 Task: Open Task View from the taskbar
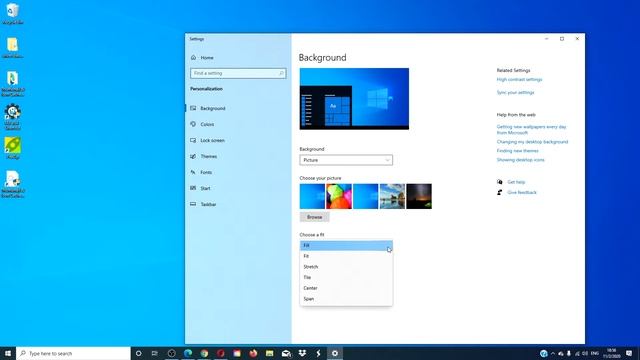pos(155,353)
